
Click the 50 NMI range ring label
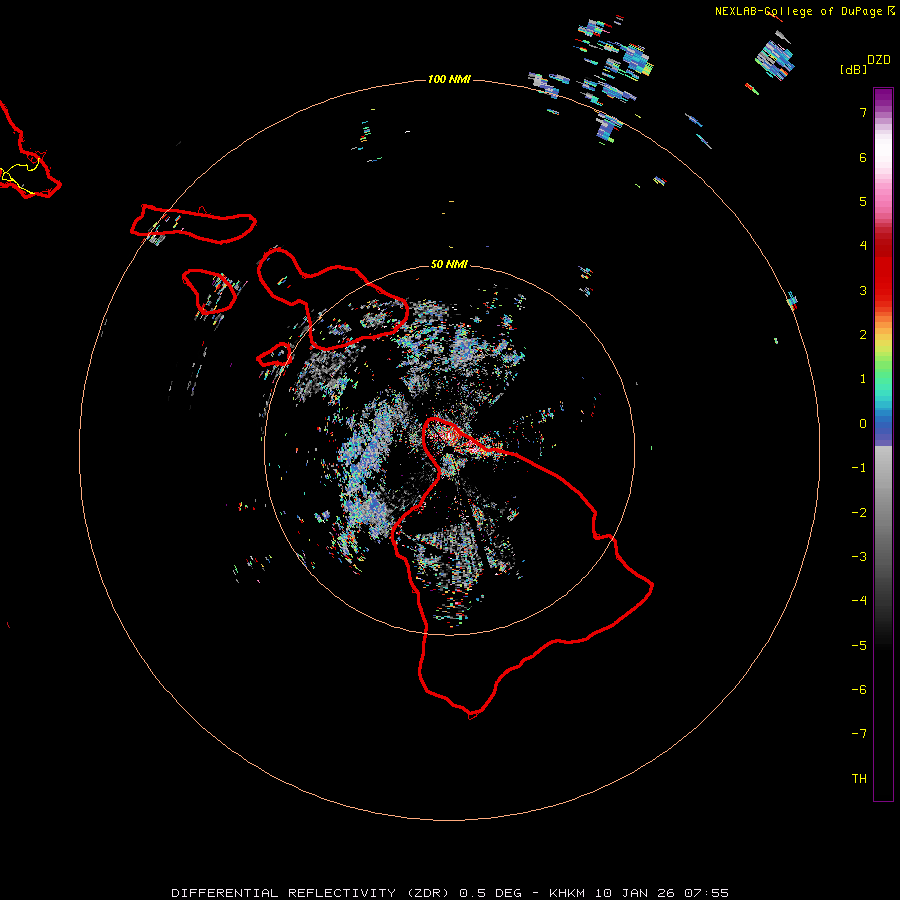tap(449, 264)
